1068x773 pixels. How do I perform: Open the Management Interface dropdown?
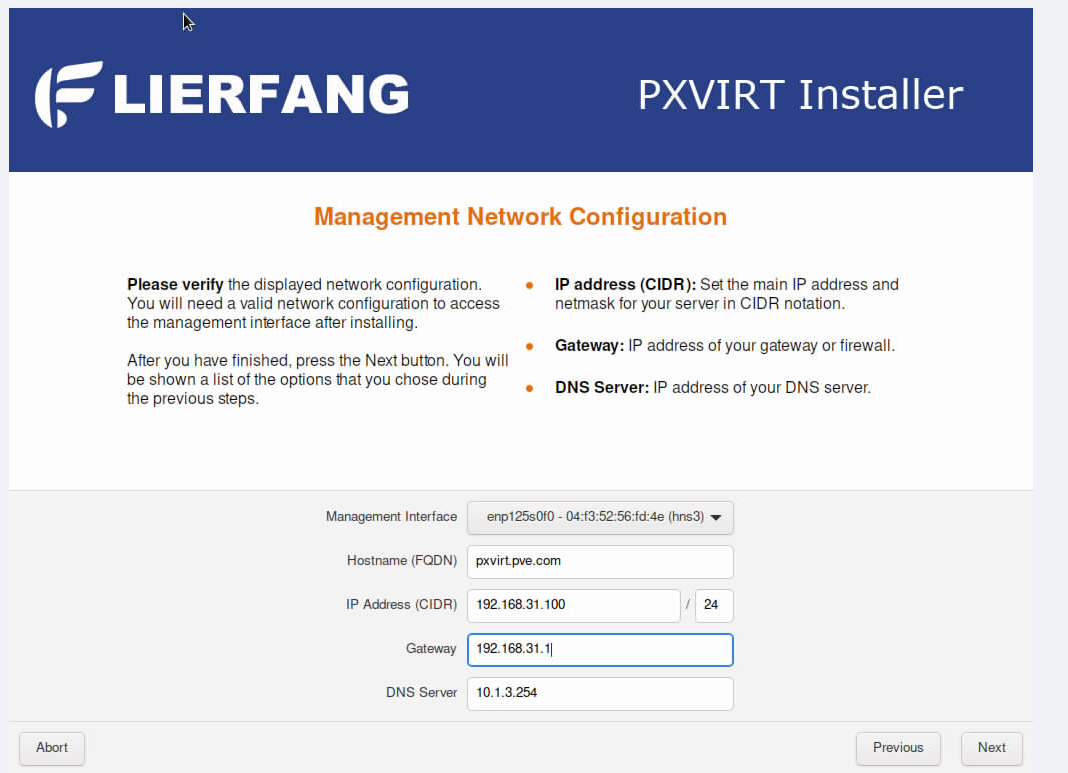pyautogui.click(x=600, y=517)
